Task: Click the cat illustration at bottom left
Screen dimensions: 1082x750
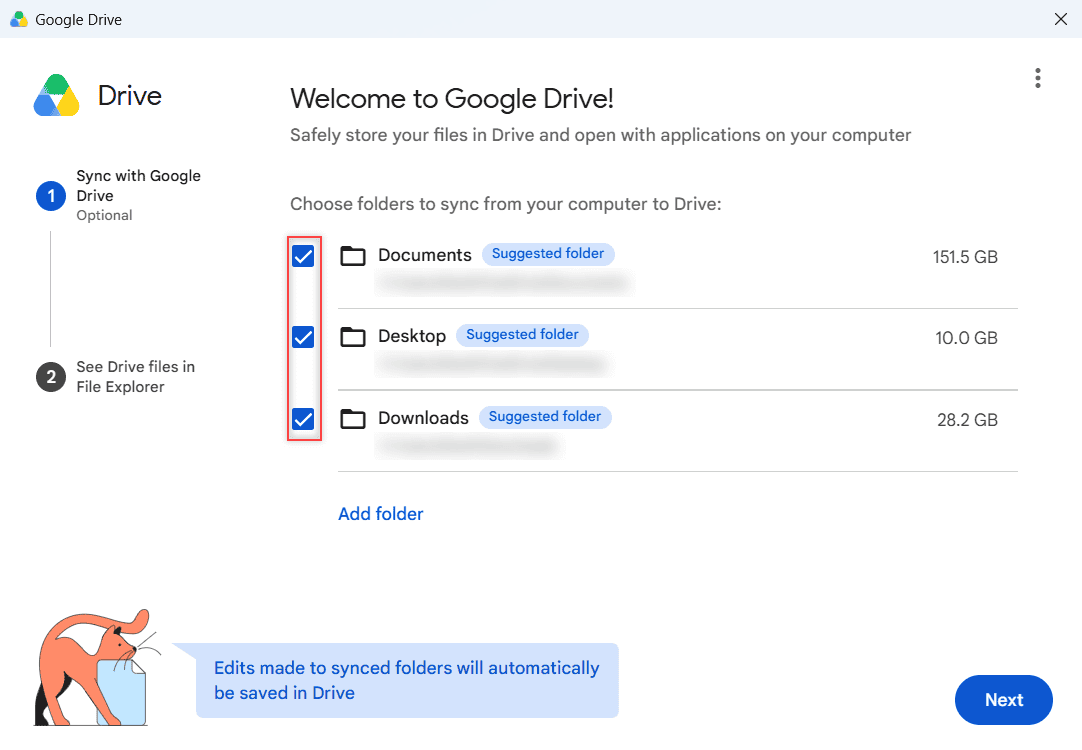Action: click(97, 667)
